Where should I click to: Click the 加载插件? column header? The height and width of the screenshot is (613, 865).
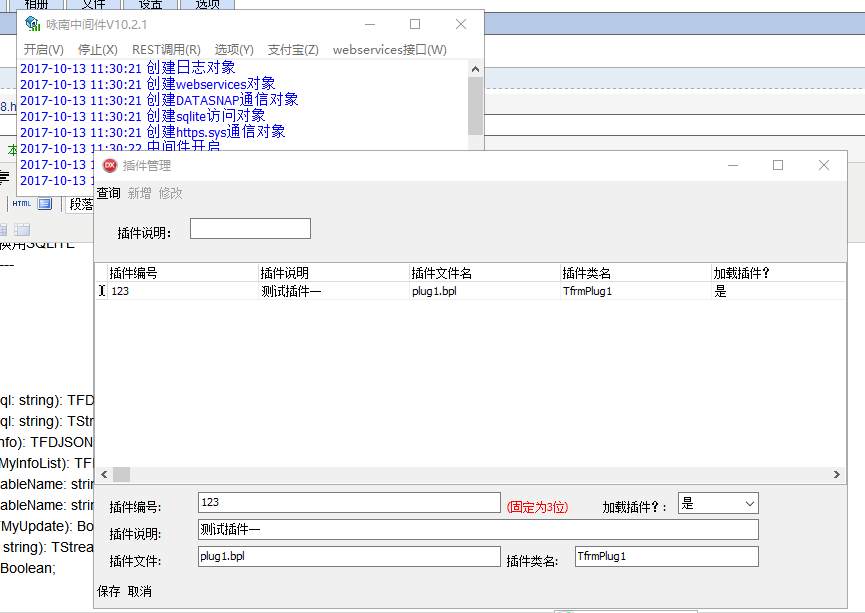point(778,273)
